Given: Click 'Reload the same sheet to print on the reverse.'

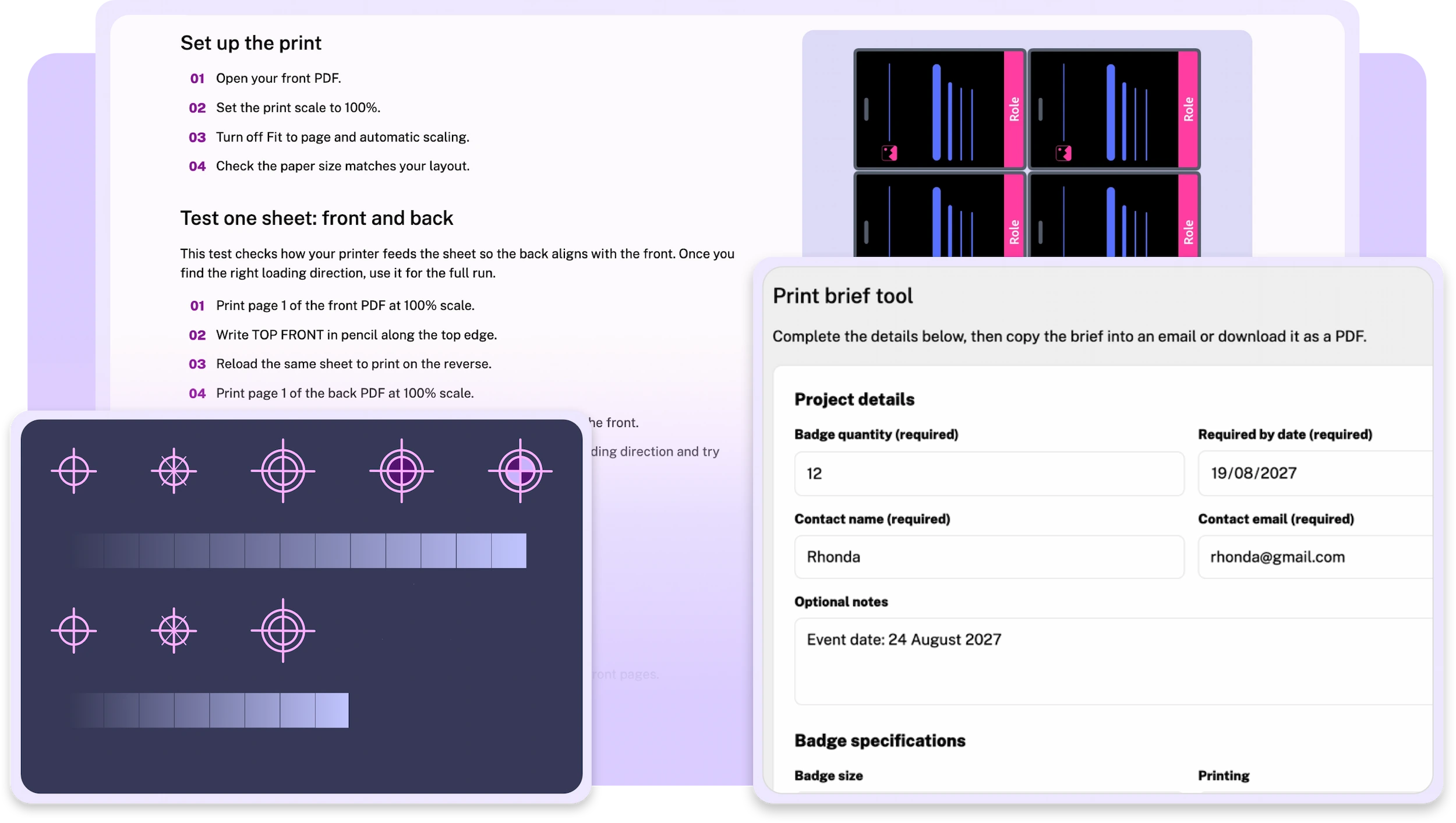Looking at the screenshot, I should tap(354, 364).
